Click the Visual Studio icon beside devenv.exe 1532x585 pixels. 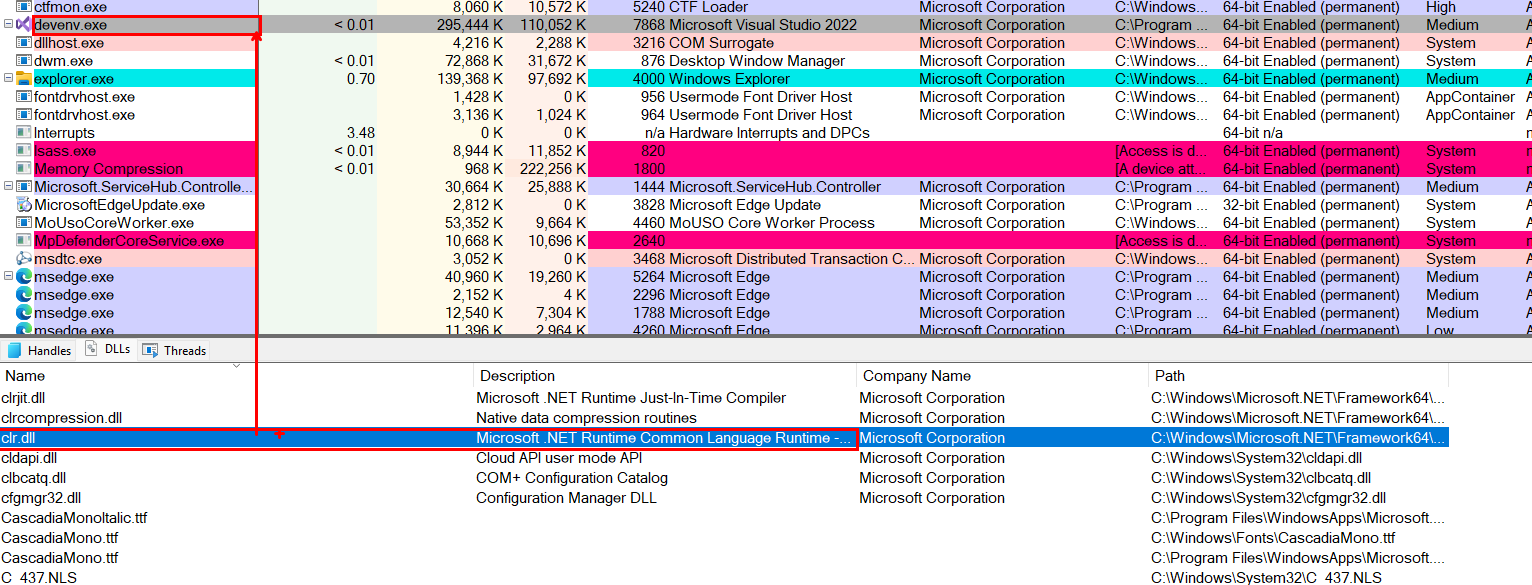click(24, 25)
